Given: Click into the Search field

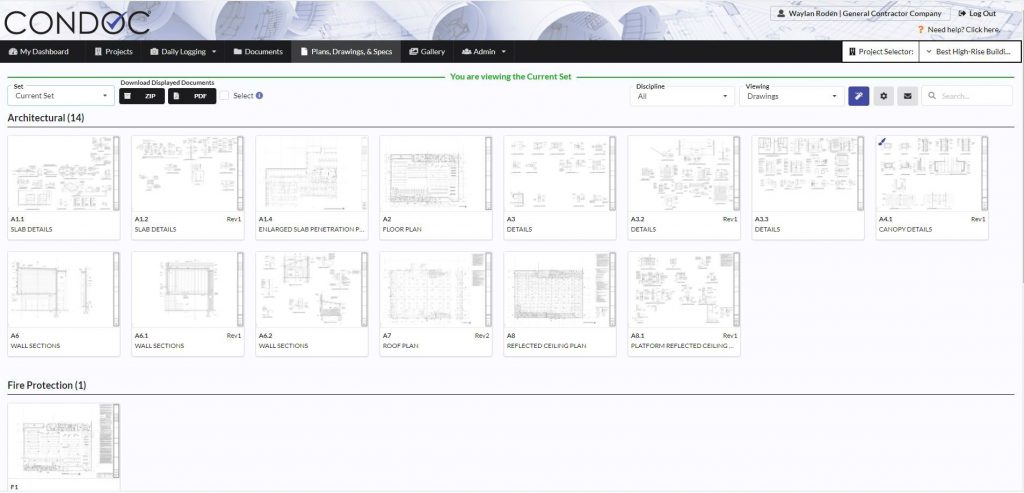Looking at the screenshot, I should point(967,96).
